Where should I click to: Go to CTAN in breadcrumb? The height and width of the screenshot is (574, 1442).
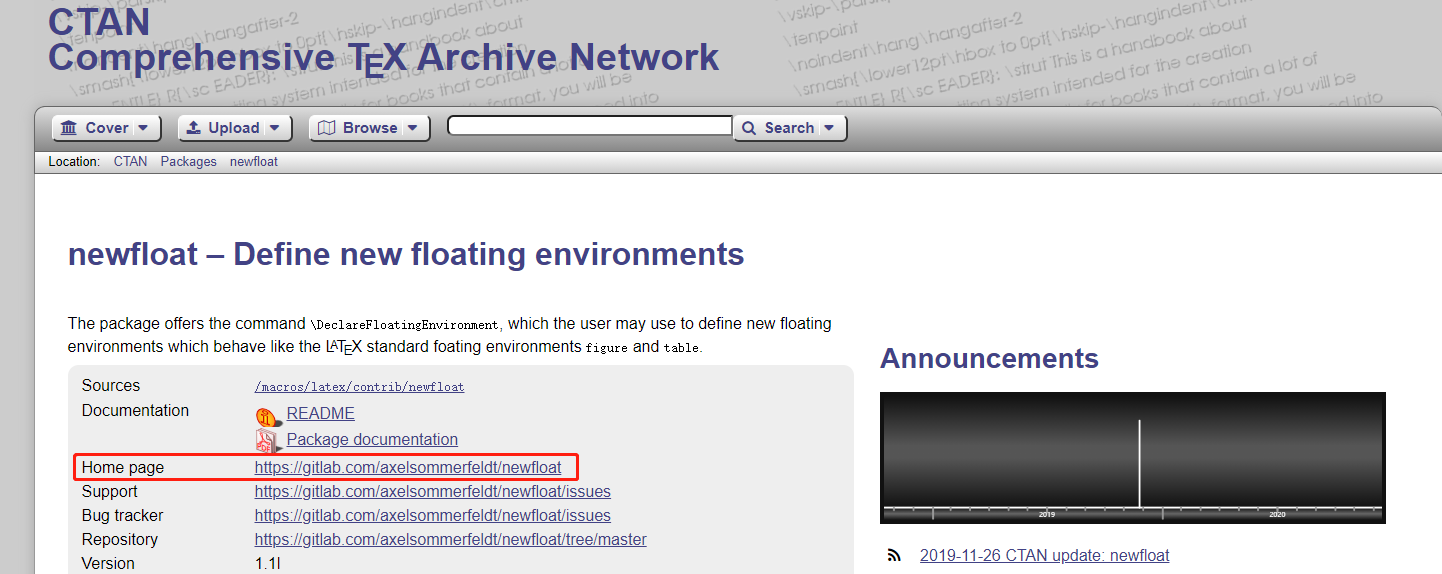point(130,161)
